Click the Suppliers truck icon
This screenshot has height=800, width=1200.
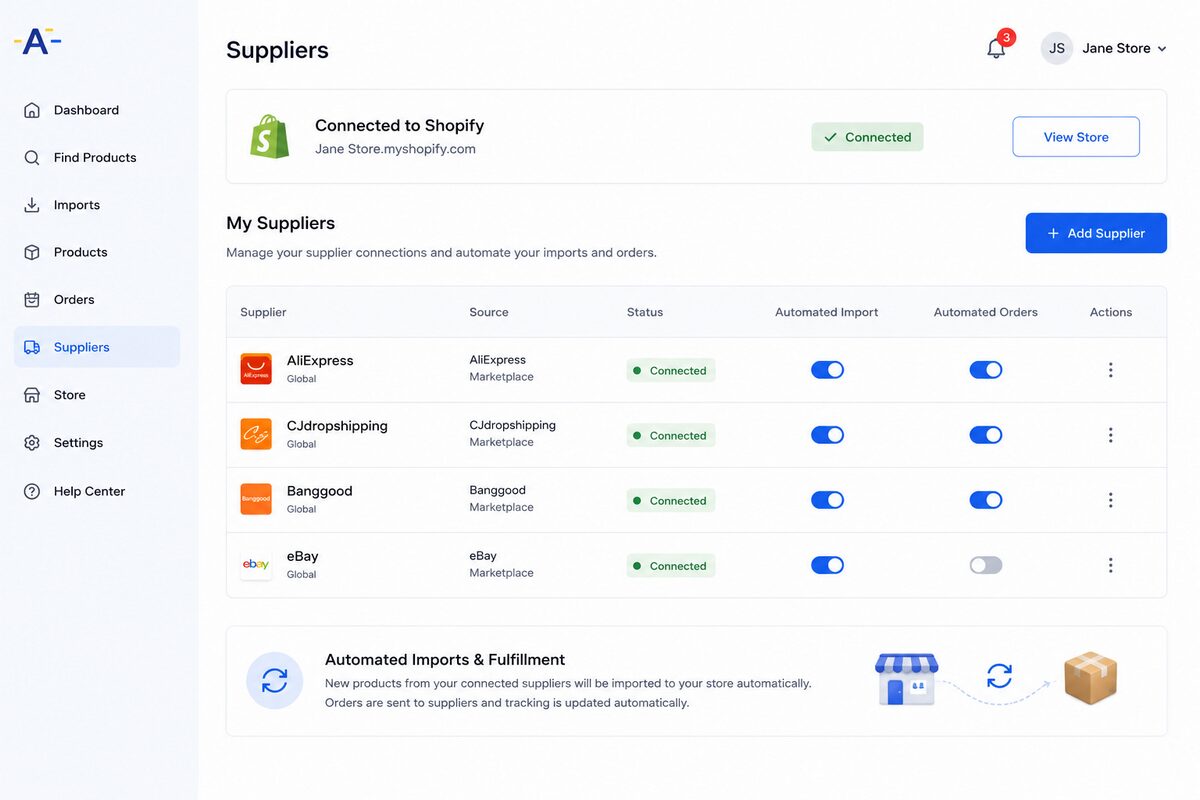click(32, 347)
